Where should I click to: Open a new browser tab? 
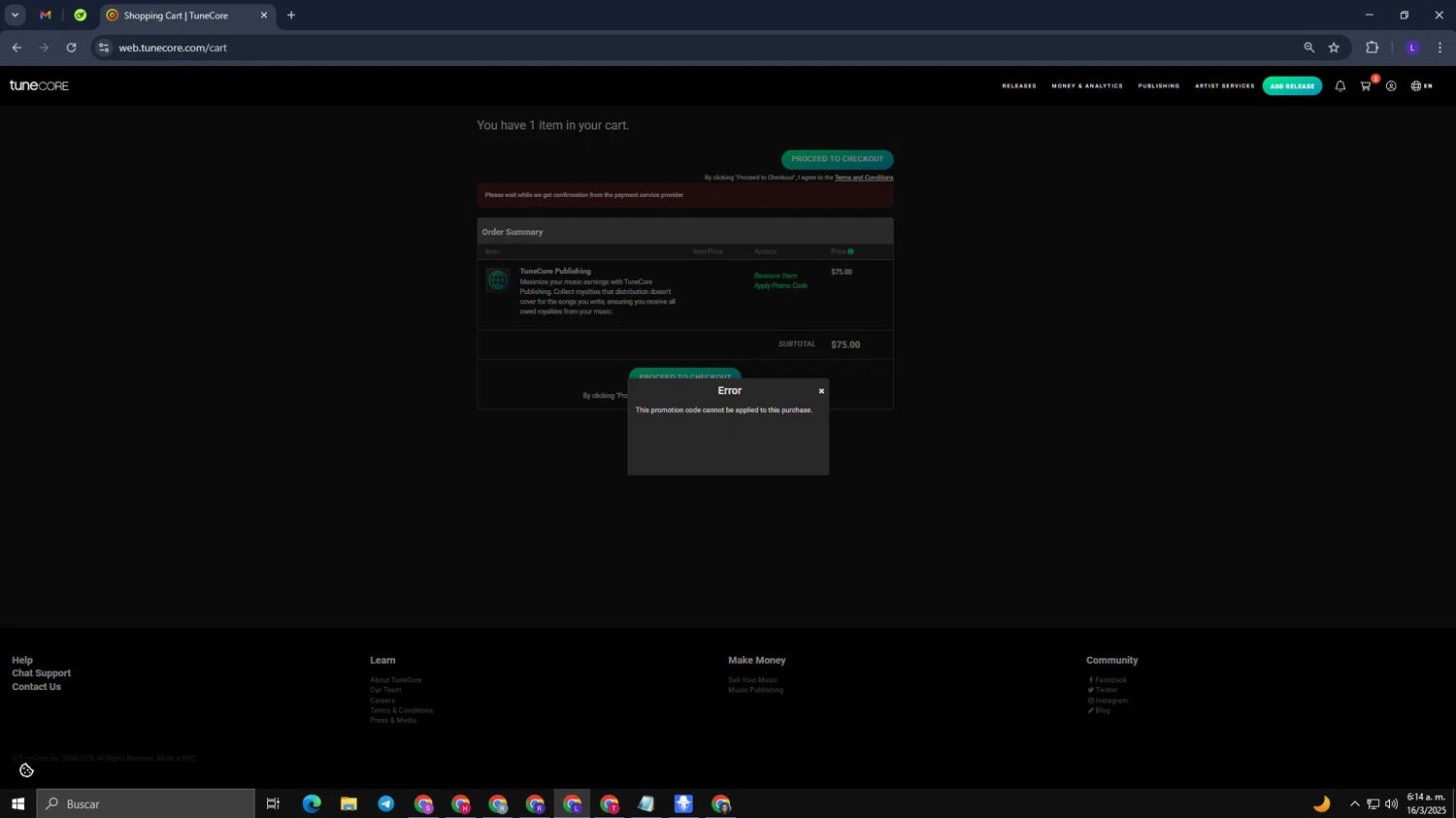[291, 16]
